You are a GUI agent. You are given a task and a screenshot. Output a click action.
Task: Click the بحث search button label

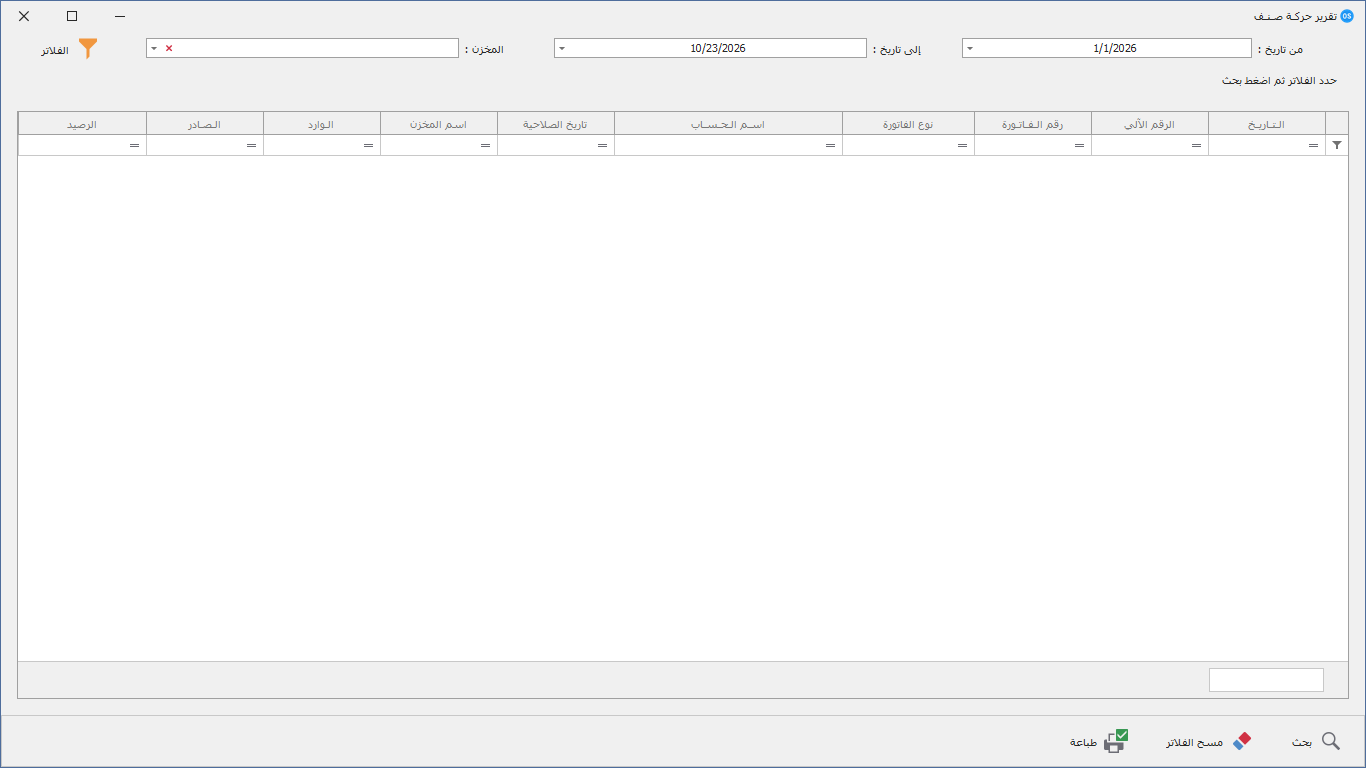[1301, 742]
